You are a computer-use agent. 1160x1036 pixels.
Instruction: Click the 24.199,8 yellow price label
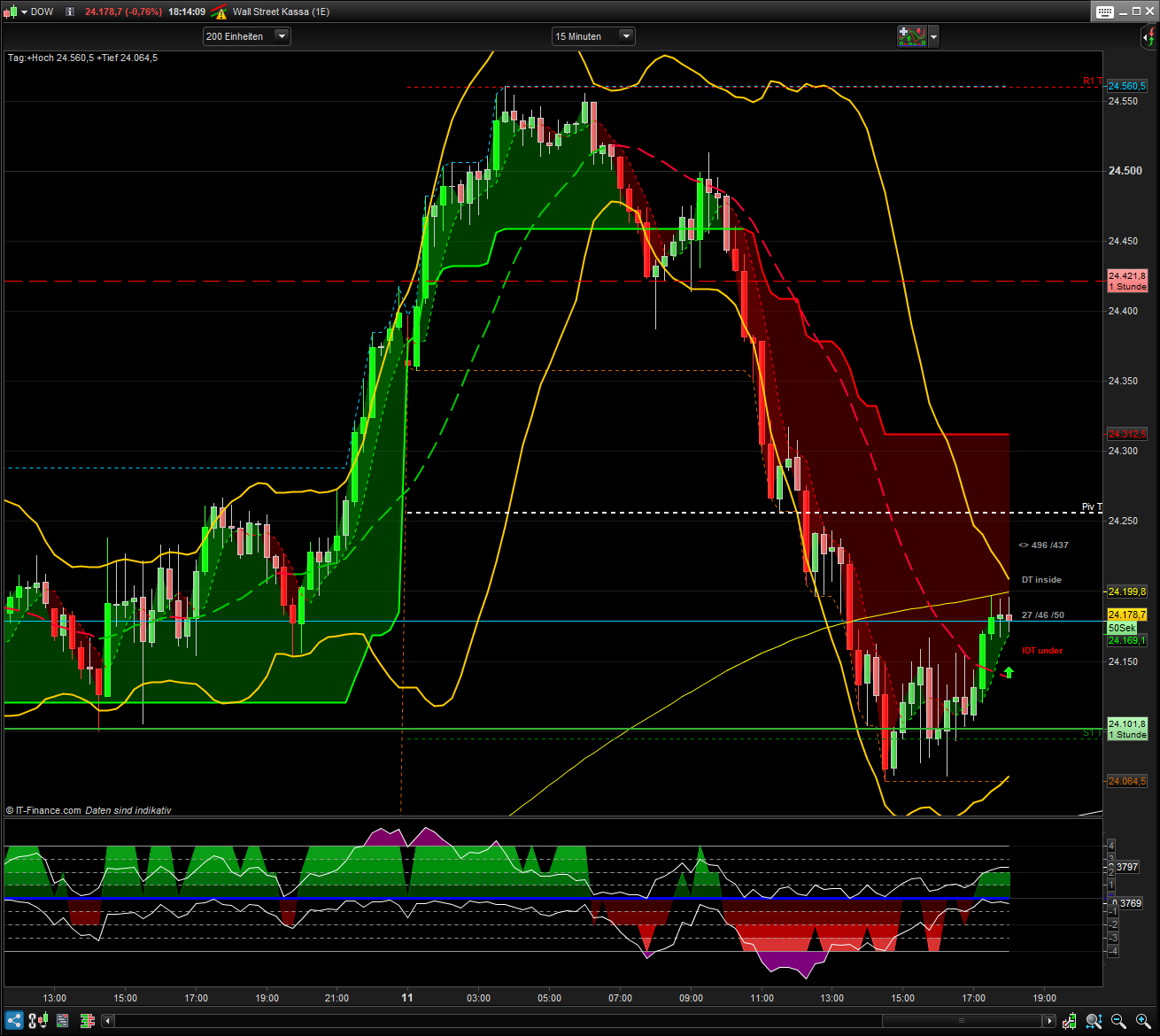(x=1127, y=591)
